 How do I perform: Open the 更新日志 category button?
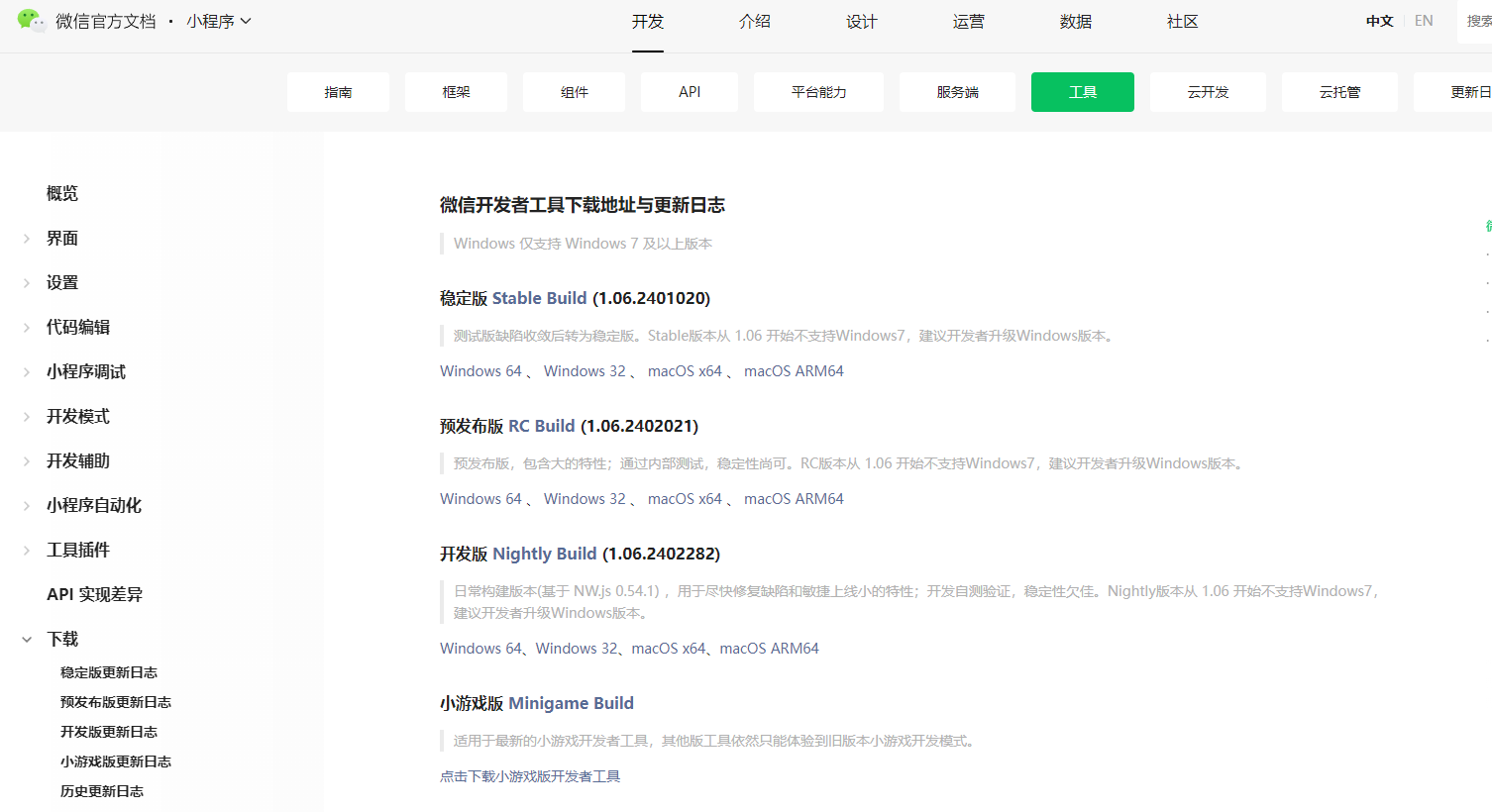tap(1453, 92)
